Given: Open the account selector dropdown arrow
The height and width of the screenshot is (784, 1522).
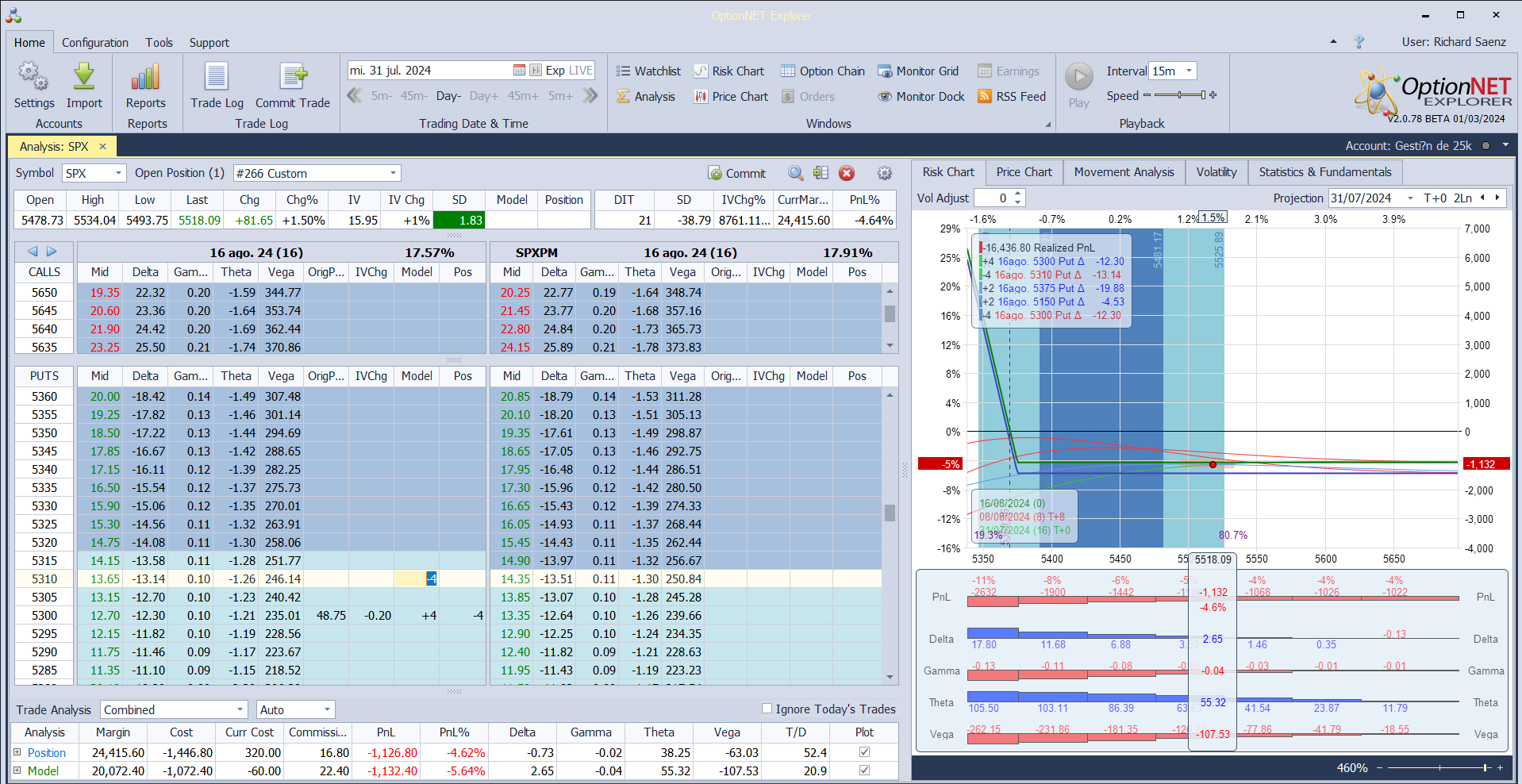Looking at the screenshot, I should tap(1505, 146).
